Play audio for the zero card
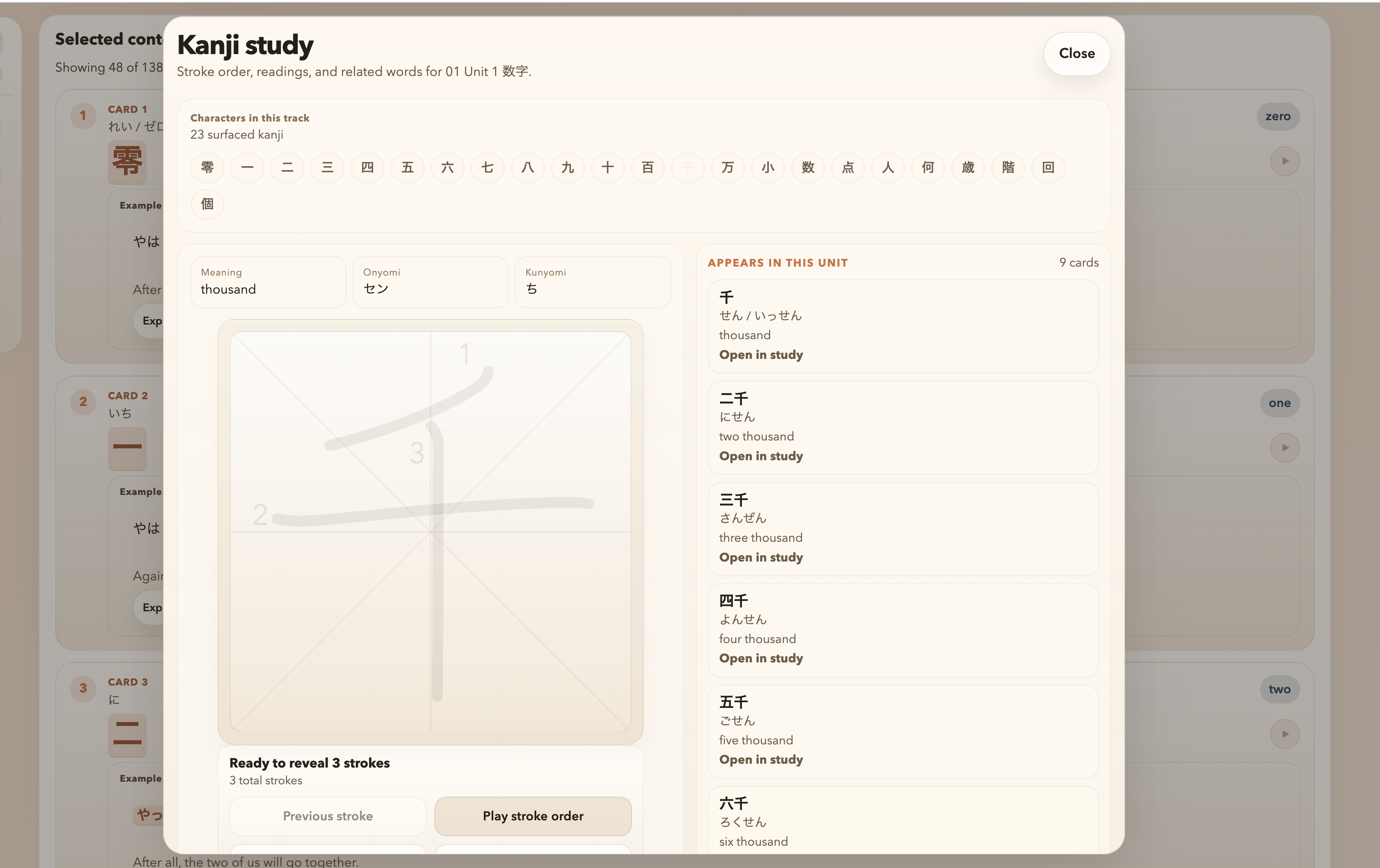This screenshot has width=1380, height=868. tap(1285, 161)
